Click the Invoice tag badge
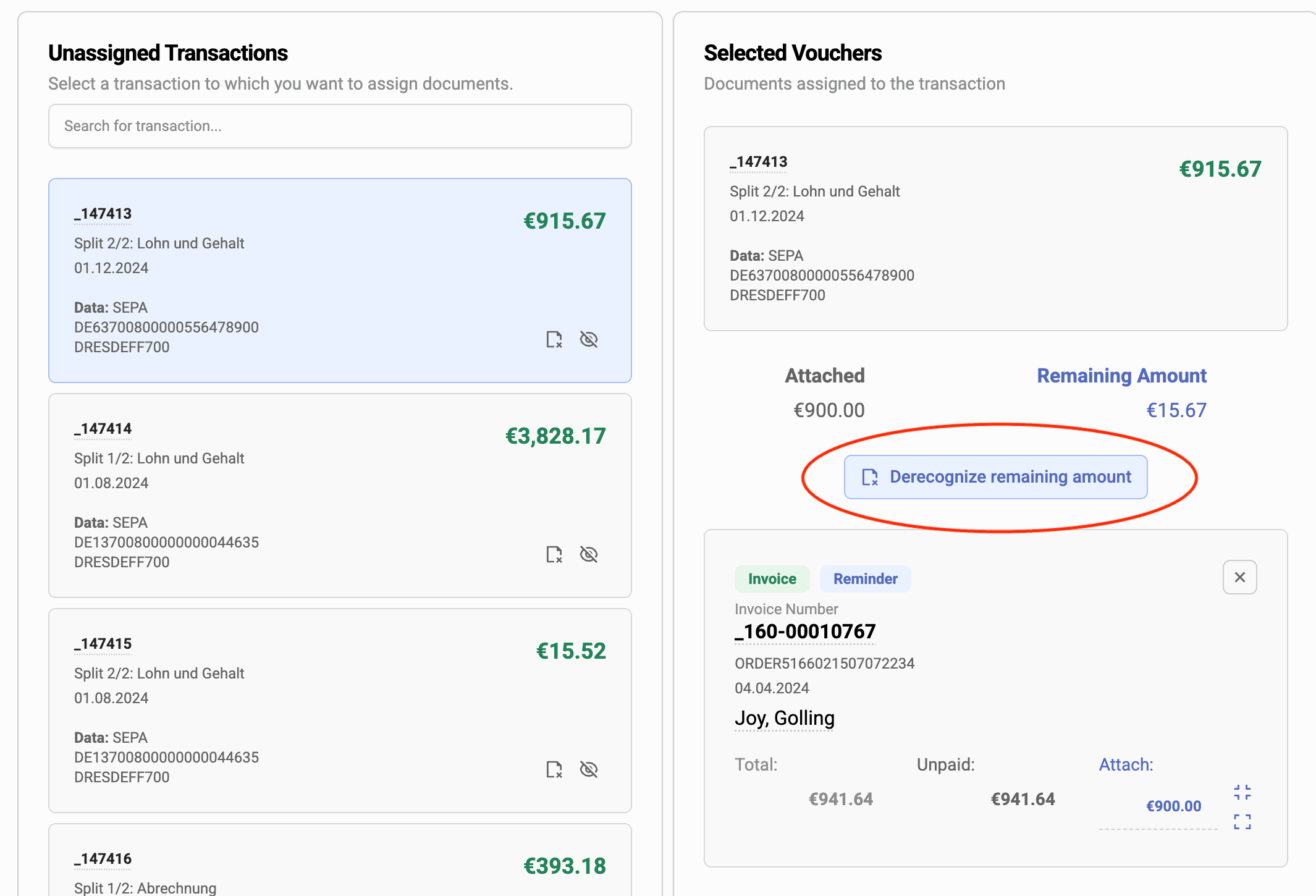Image resolution: width=1316 pixels, height=896 pixels. click(x=772, y=579)
